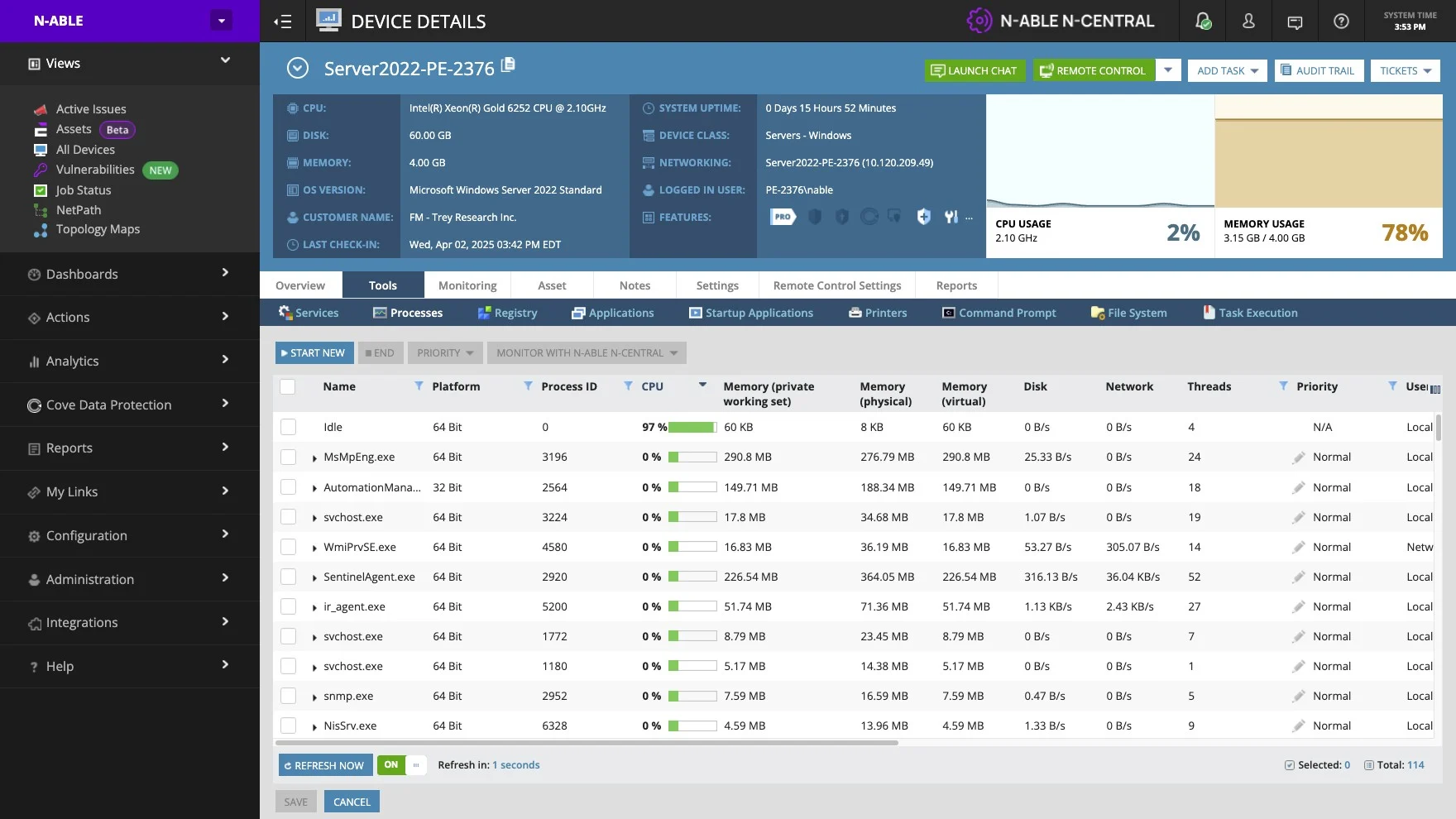Filter the Threads column
Screen dimensions: 1456x819
(1283, 386)
